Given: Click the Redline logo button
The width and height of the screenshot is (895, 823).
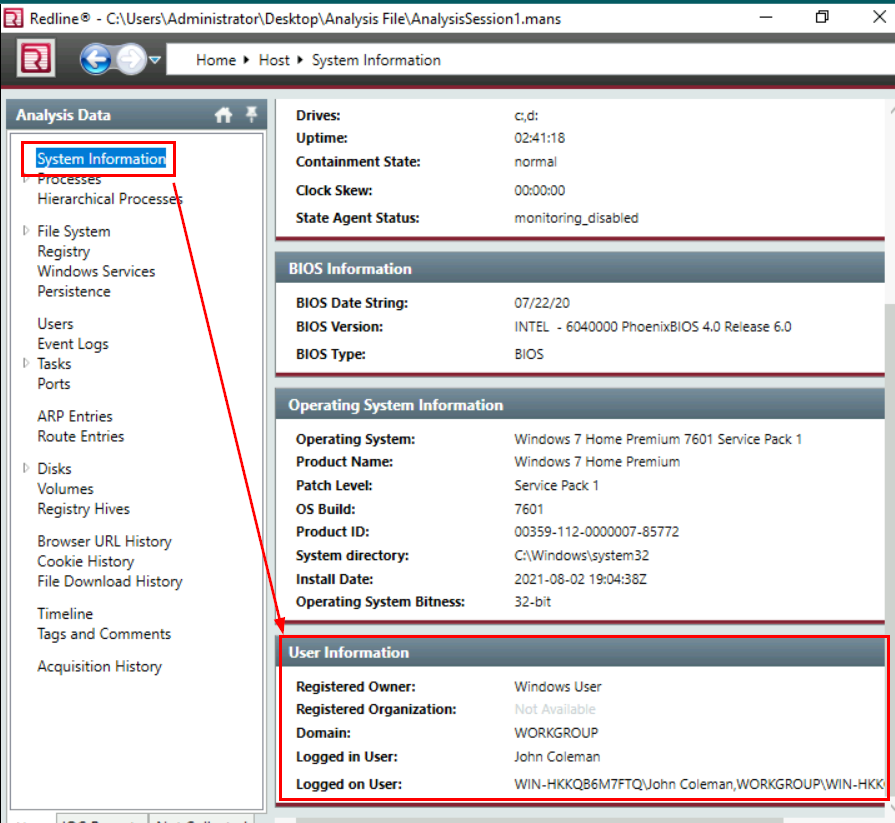Looking at the screenshot, I should coord(35,58).
